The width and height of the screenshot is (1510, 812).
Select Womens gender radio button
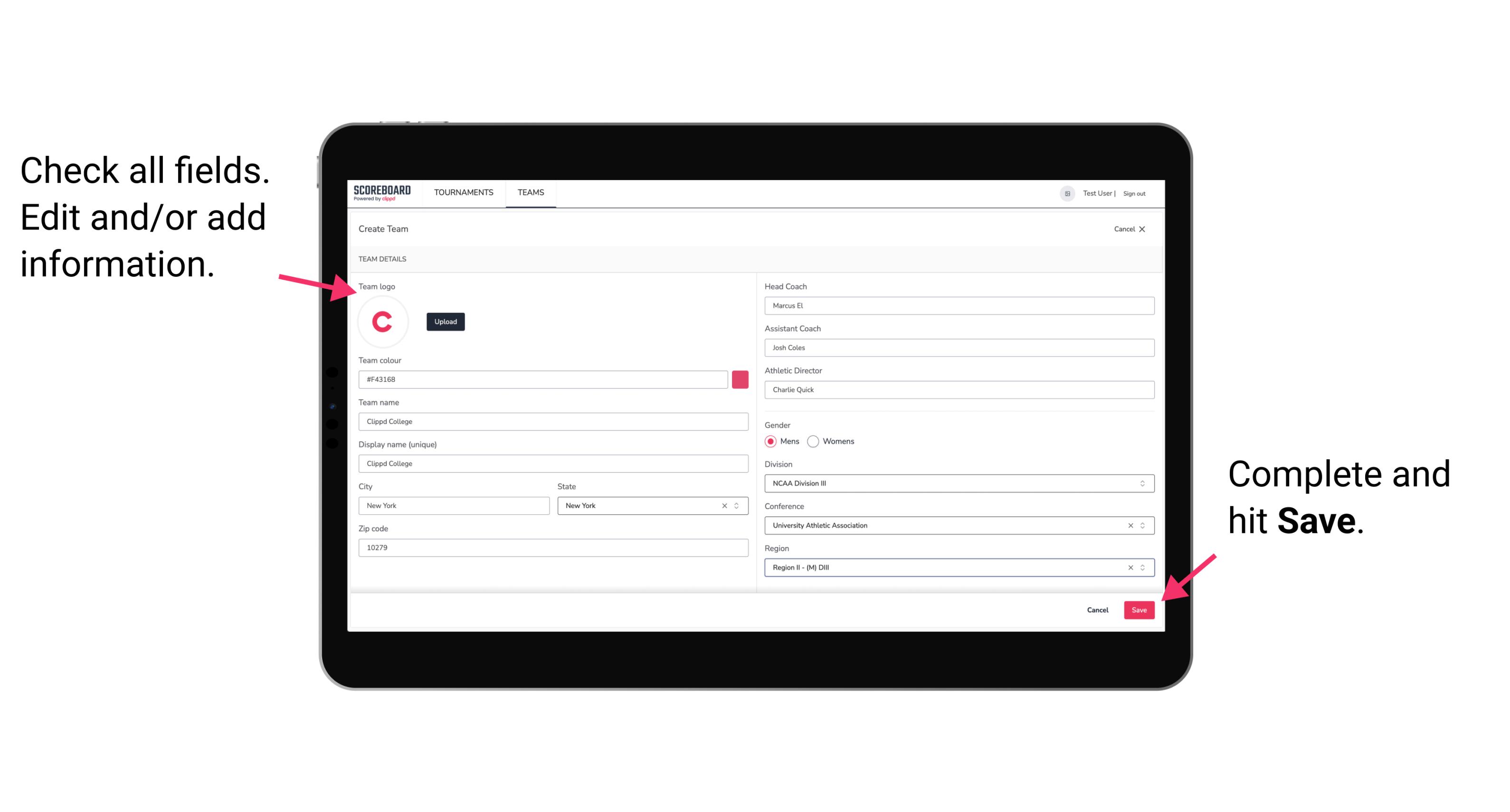[814, 441]
